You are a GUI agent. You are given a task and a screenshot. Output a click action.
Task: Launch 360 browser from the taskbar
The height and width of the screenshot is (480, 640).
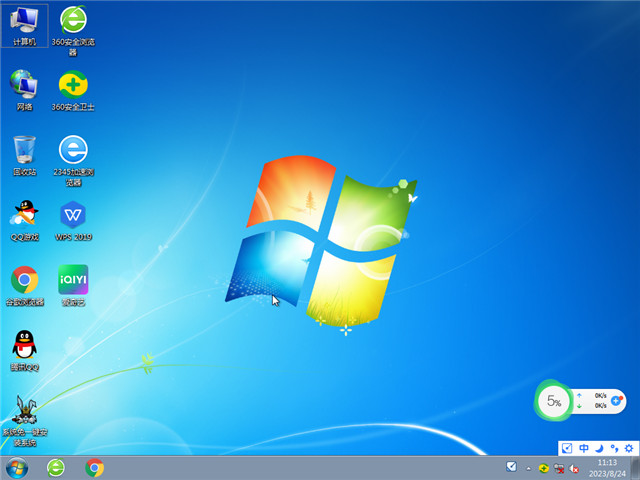56,468
